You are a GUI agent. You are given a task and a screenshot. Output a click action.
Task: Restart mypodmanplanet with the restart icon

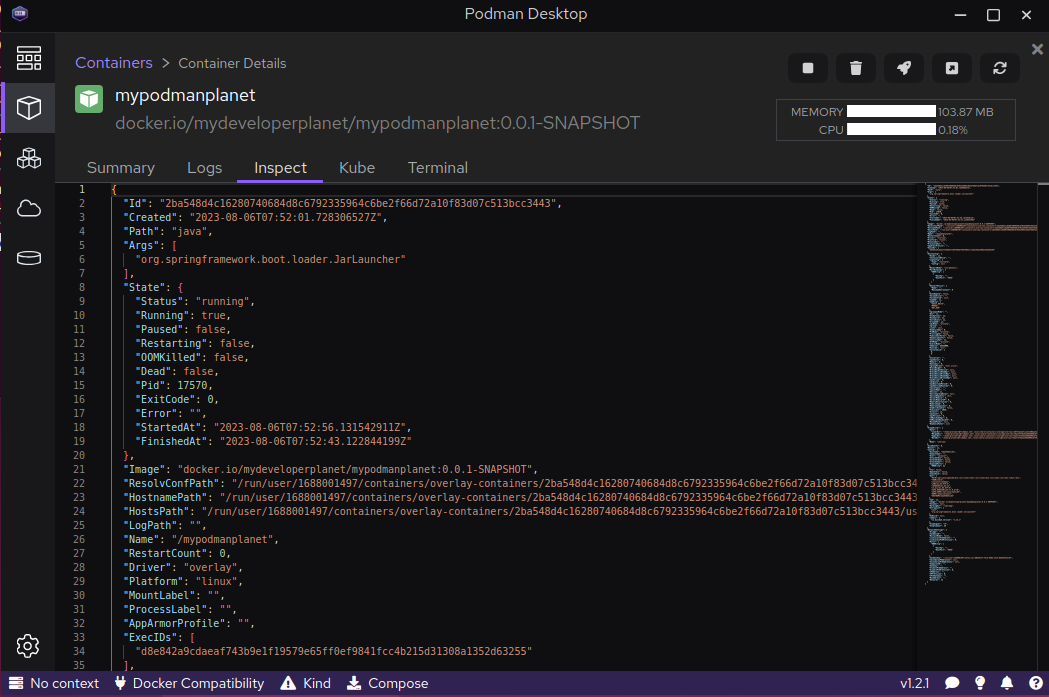pyautogui.click(x=999, y=68)
